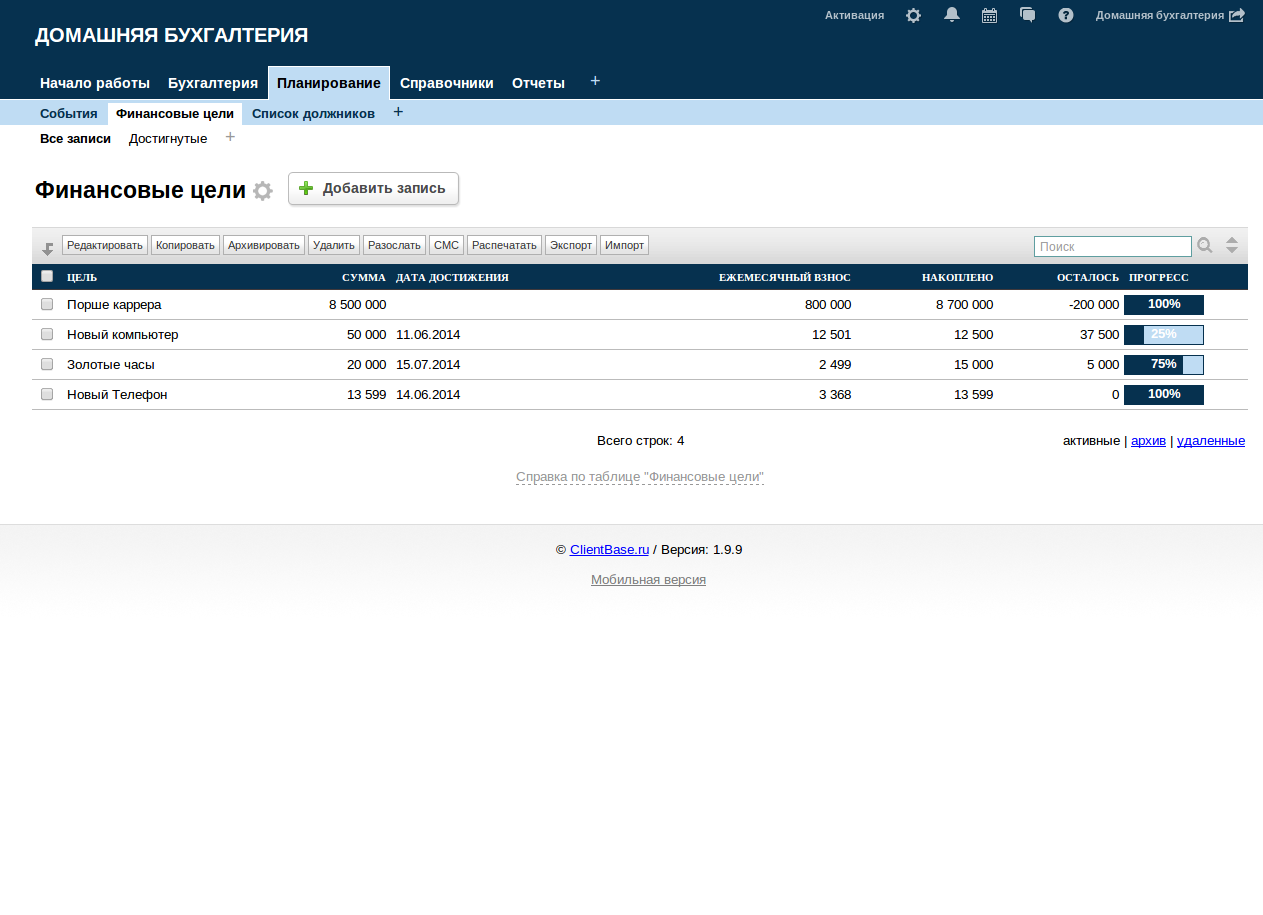Open the messages chat icon
The height and width of the screenshot is (915, 1263).
click(x=1027, y=15)
